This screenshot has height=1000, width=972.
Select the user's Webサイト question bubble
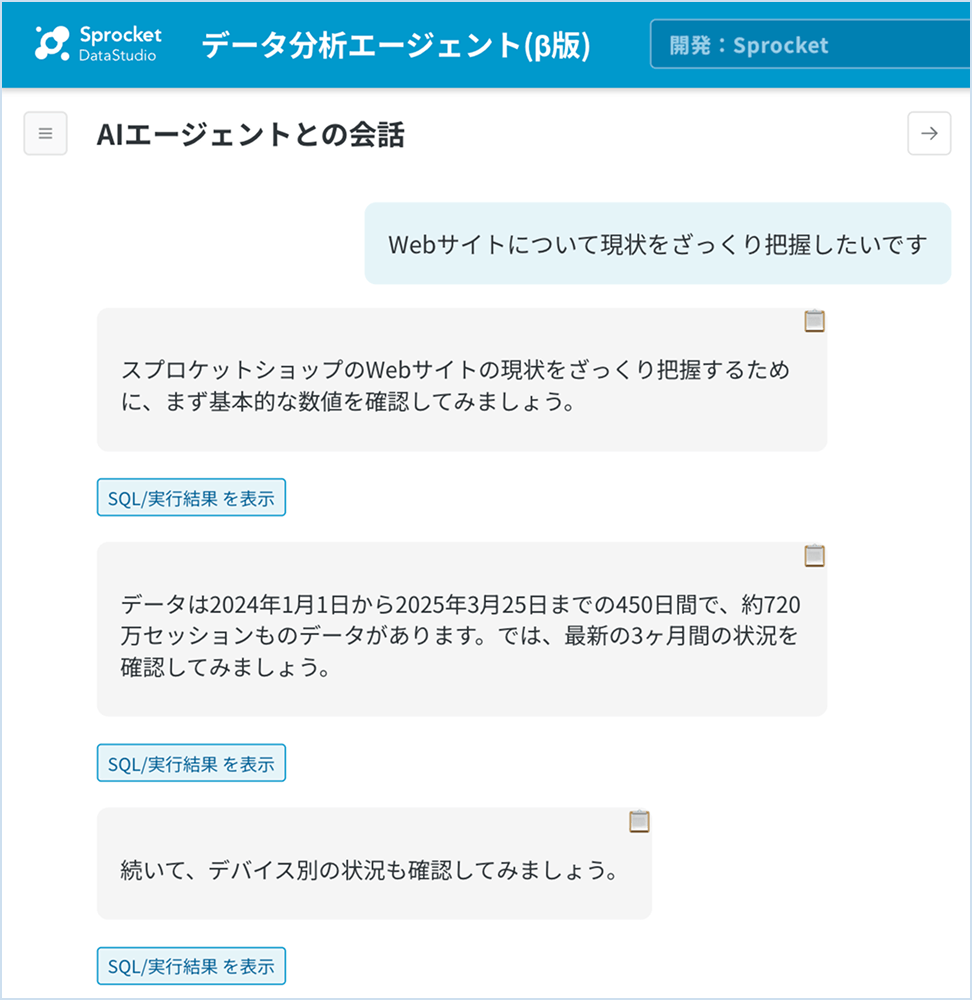tap(657, 244)
